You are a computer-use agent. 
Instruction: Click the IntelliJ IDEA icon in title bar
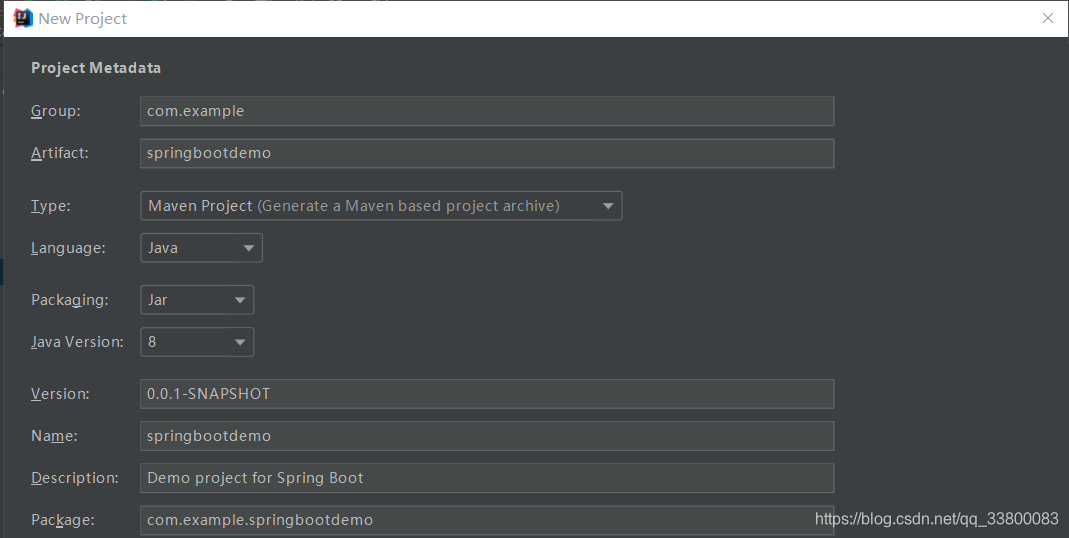coord(23,18)
